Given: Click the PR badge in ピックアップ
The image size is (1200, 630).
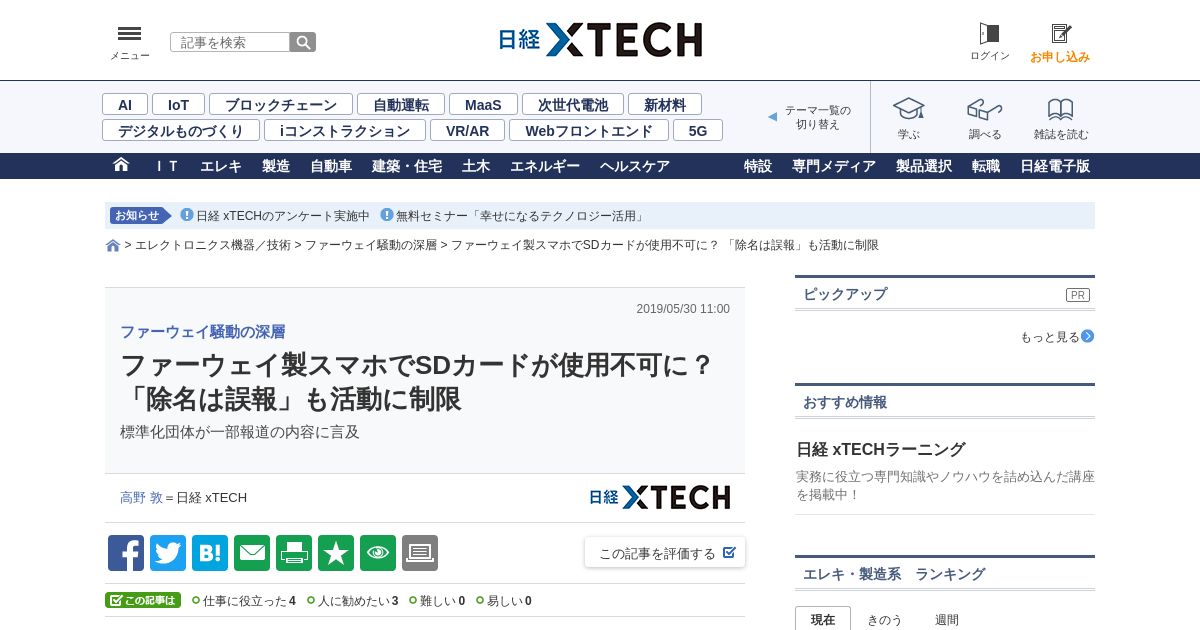Looking at the screenshot, I should point(1077,295).
